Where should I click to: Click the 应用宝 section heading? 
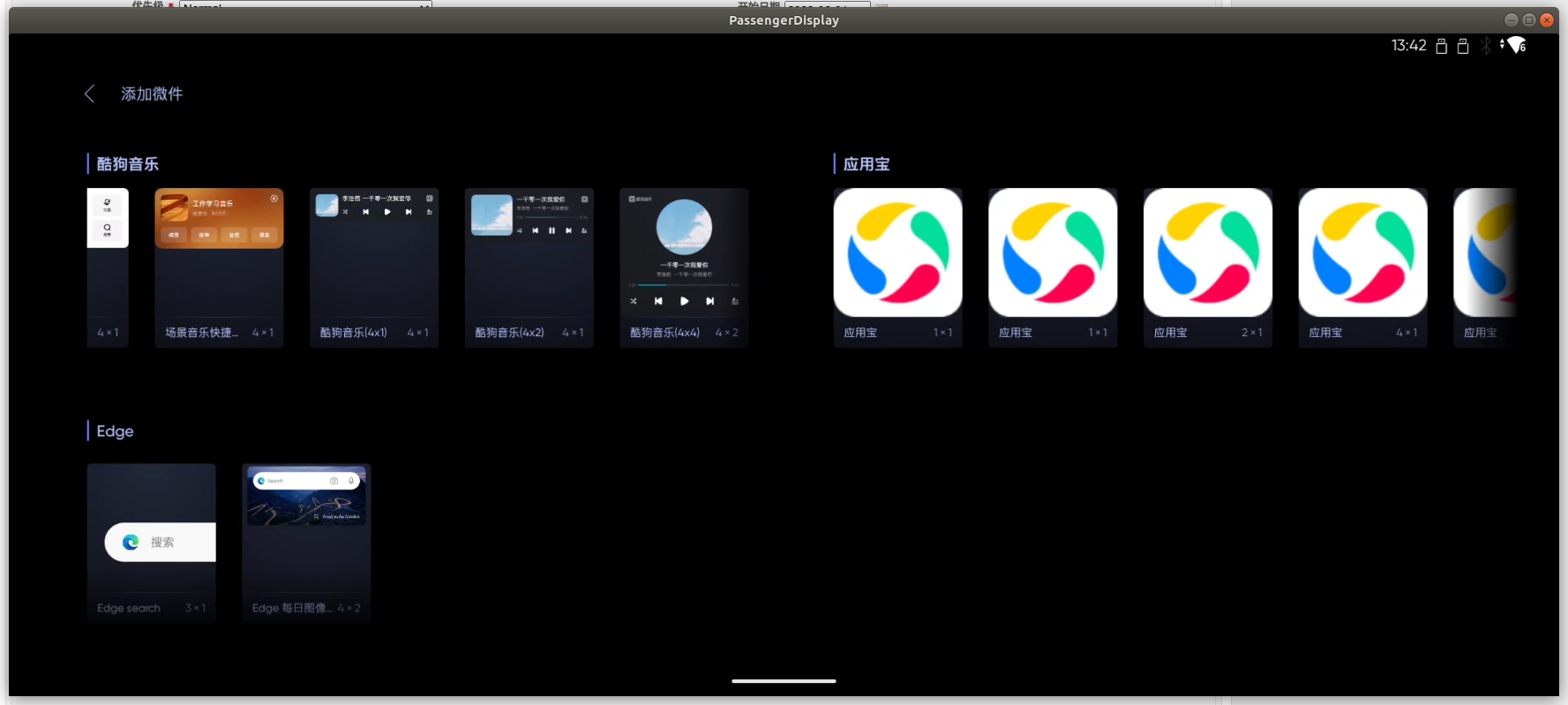tap(867, 164)
